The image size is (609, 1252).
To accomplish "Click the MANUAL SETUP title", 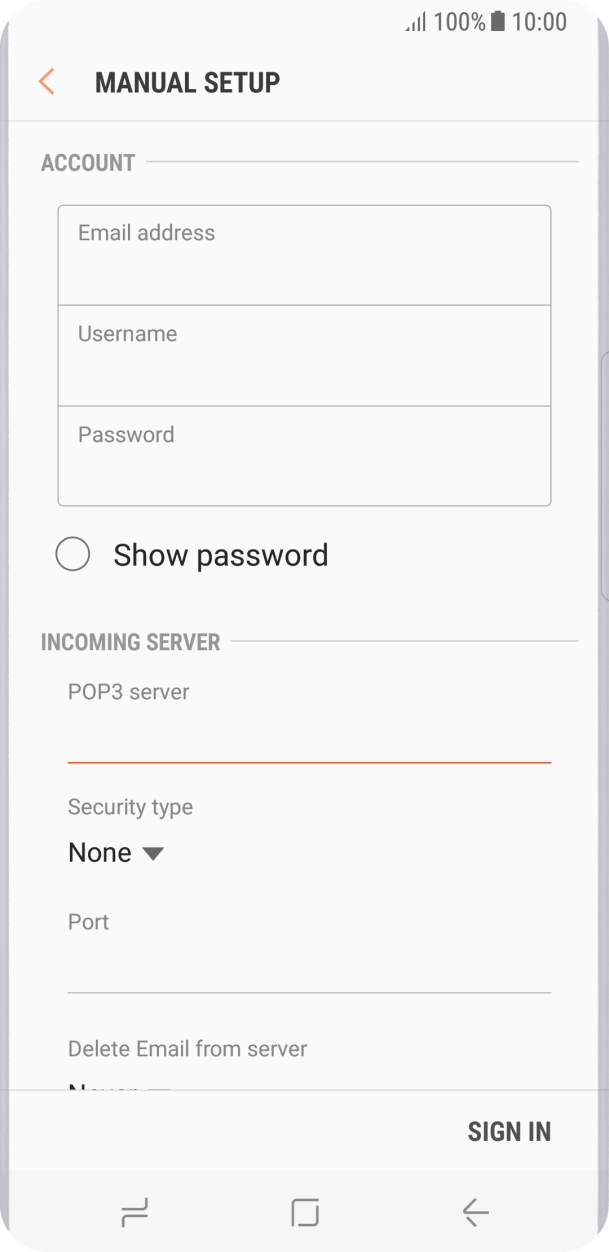I will [187, 81].
